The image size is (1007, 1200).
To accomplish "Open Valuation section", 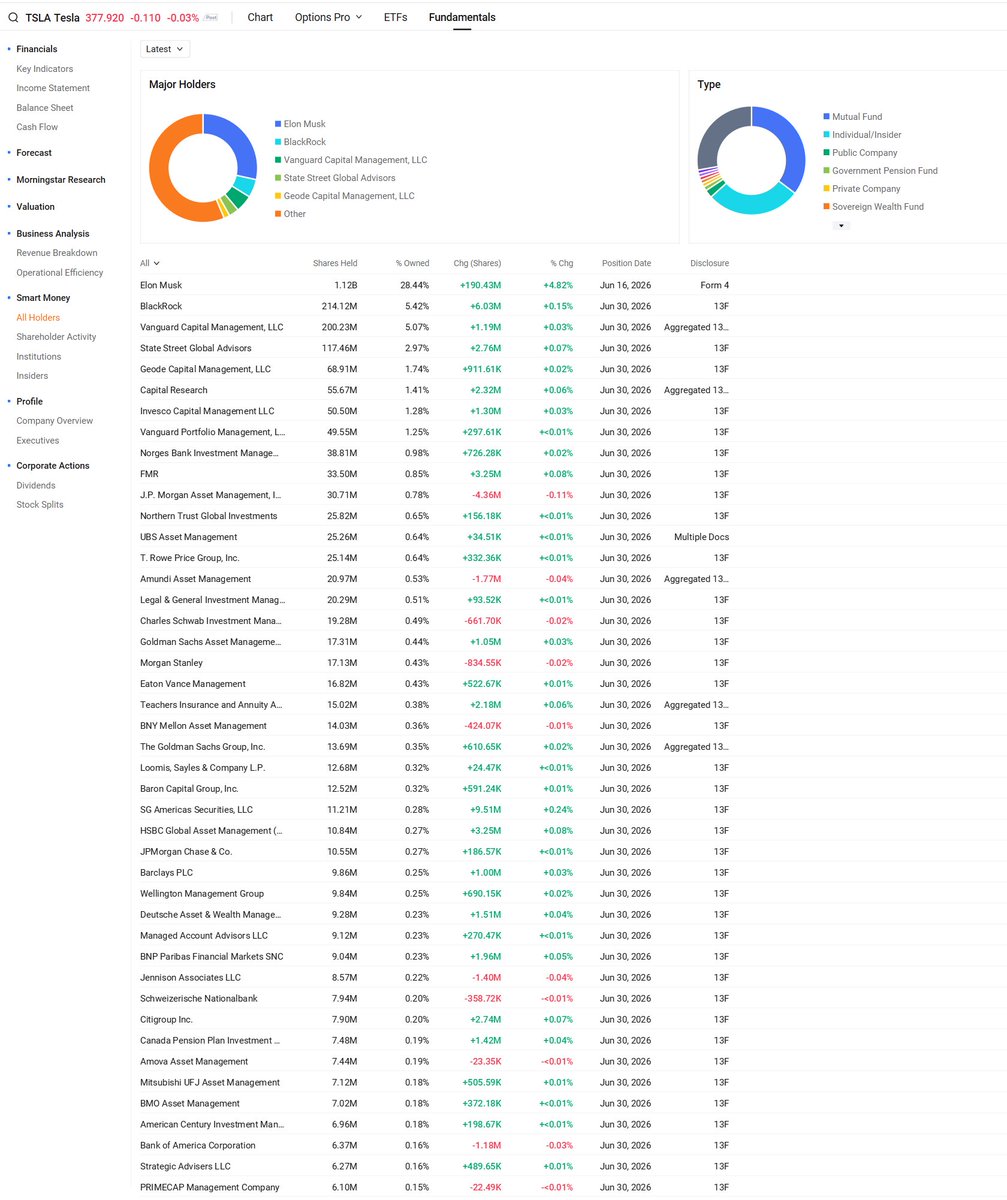I will click(x=36, y=207).
